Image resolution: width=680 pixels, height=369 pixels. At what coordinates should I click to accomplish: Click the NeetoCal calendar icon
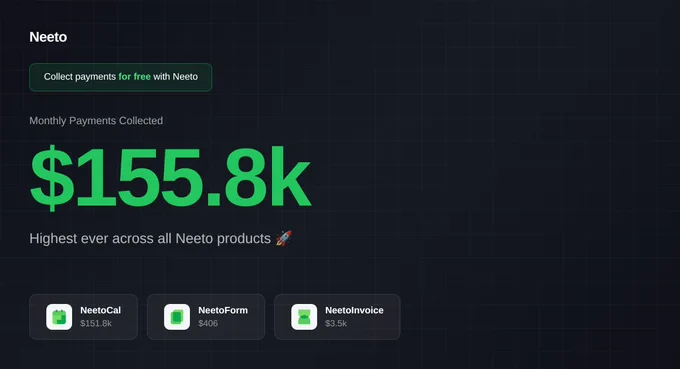point(59,317)
